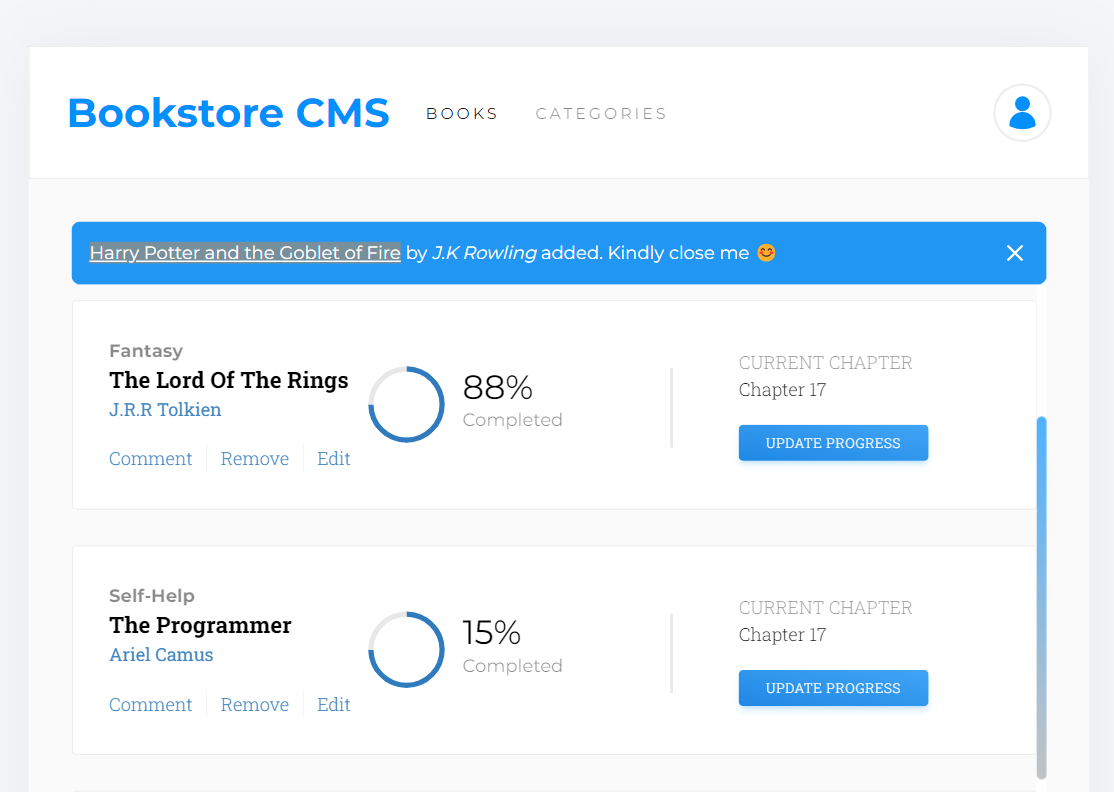This screenshot has height=792, width=1114.
Task: Comment on The Lord Of The Rings
Action: (x=150, y=458)
